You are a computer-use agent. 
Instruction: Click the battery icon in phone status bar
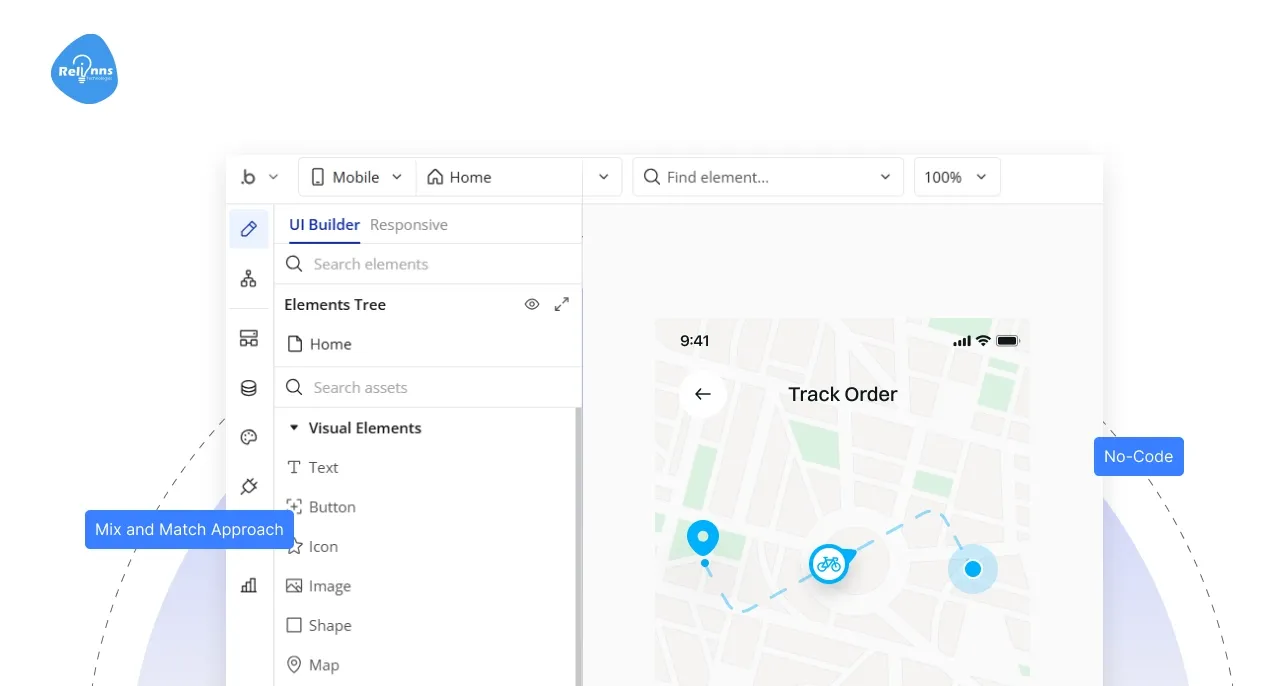coord(1007,341)
